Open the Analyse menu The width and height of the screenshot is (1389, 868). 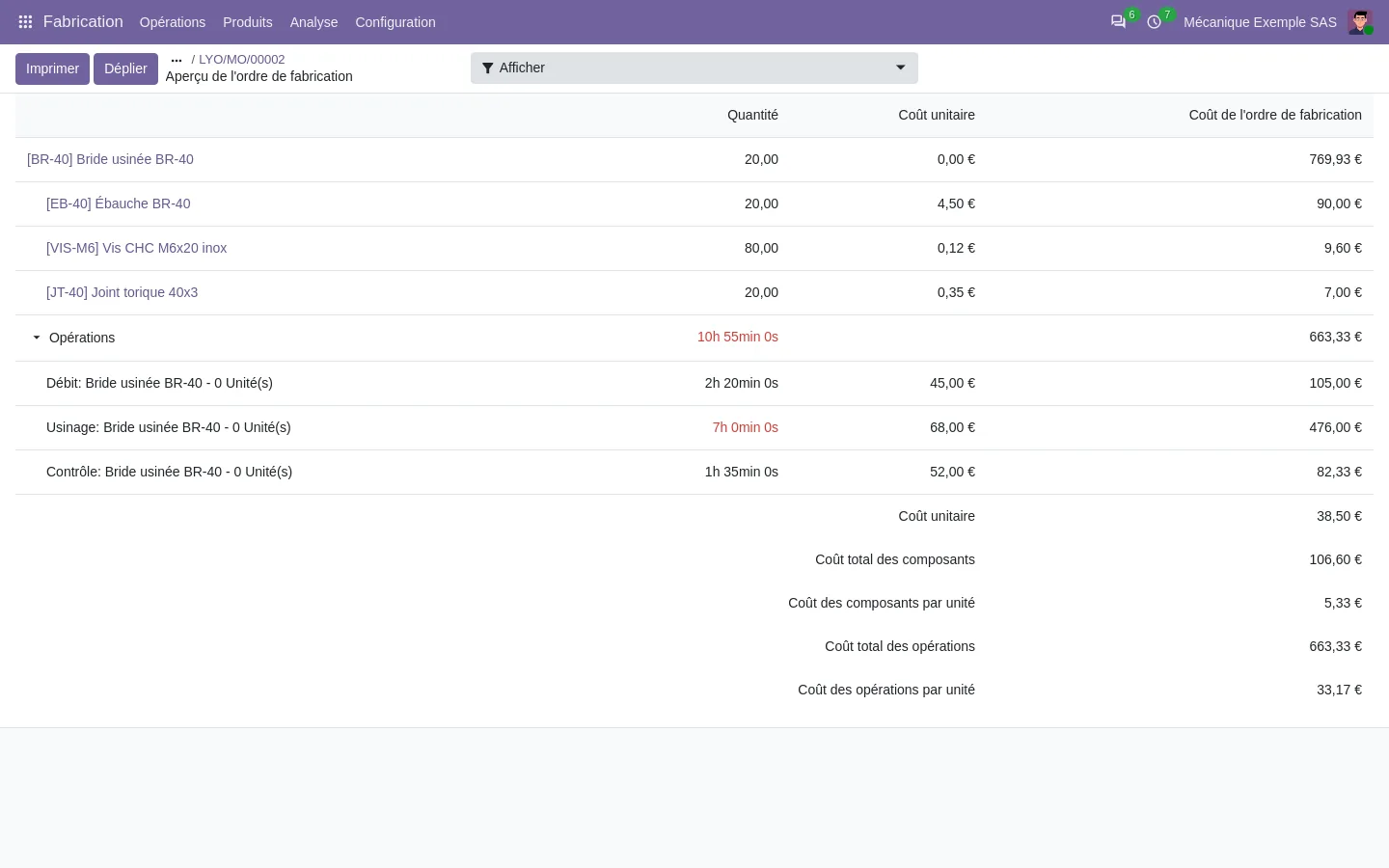(x=314, y=22)
